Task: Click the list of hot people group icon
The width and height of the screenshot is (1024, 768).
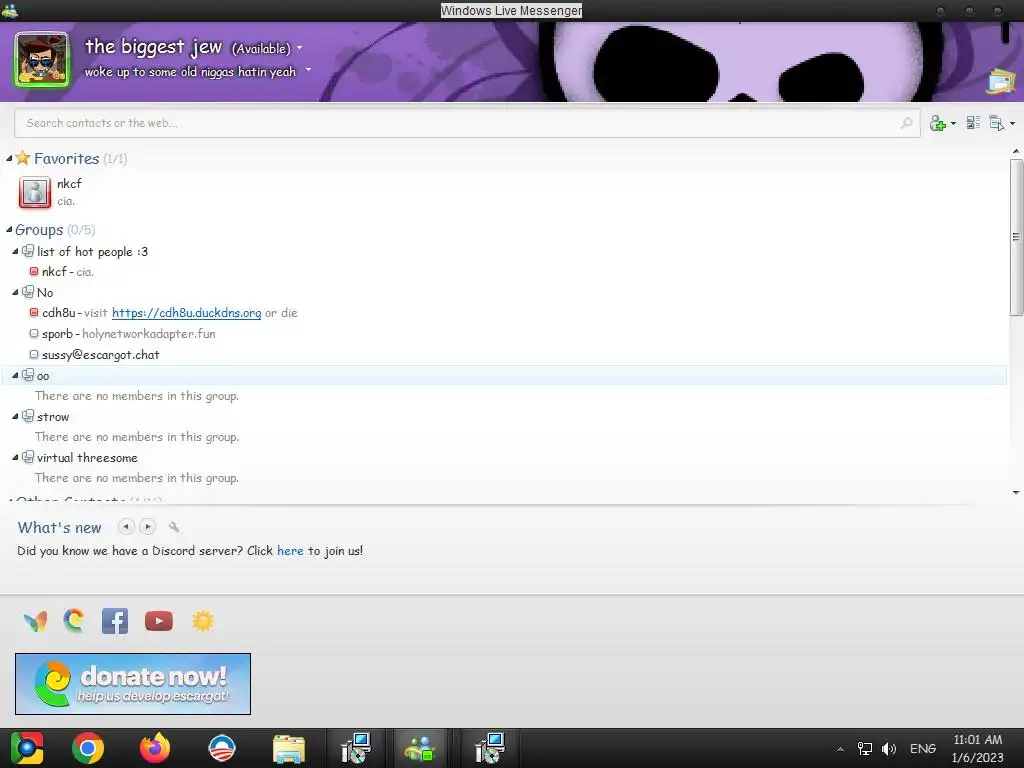Action: (28, 251)
